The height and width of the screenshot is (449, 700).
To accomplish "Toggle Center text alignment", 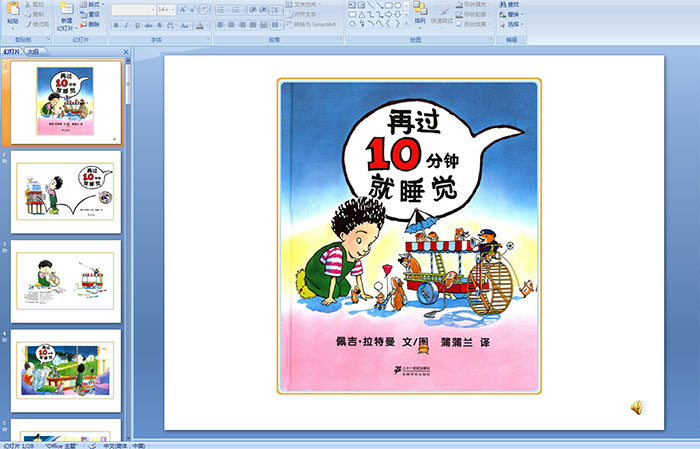I will tap(231, 25).
